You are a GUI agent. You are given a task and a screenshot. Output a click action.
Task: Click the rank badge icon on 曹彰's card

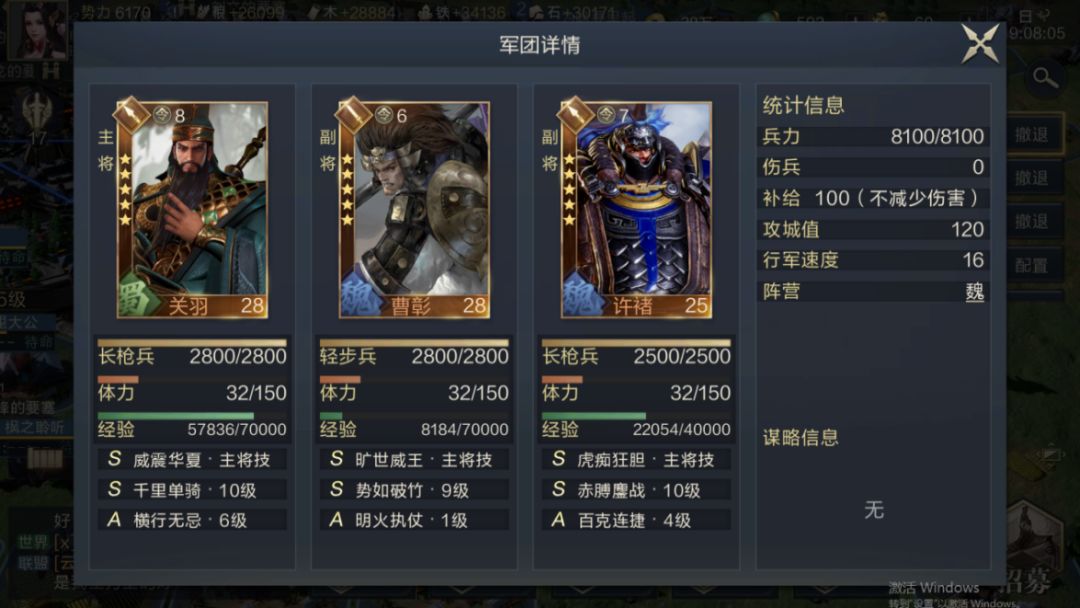click(354, 114)
